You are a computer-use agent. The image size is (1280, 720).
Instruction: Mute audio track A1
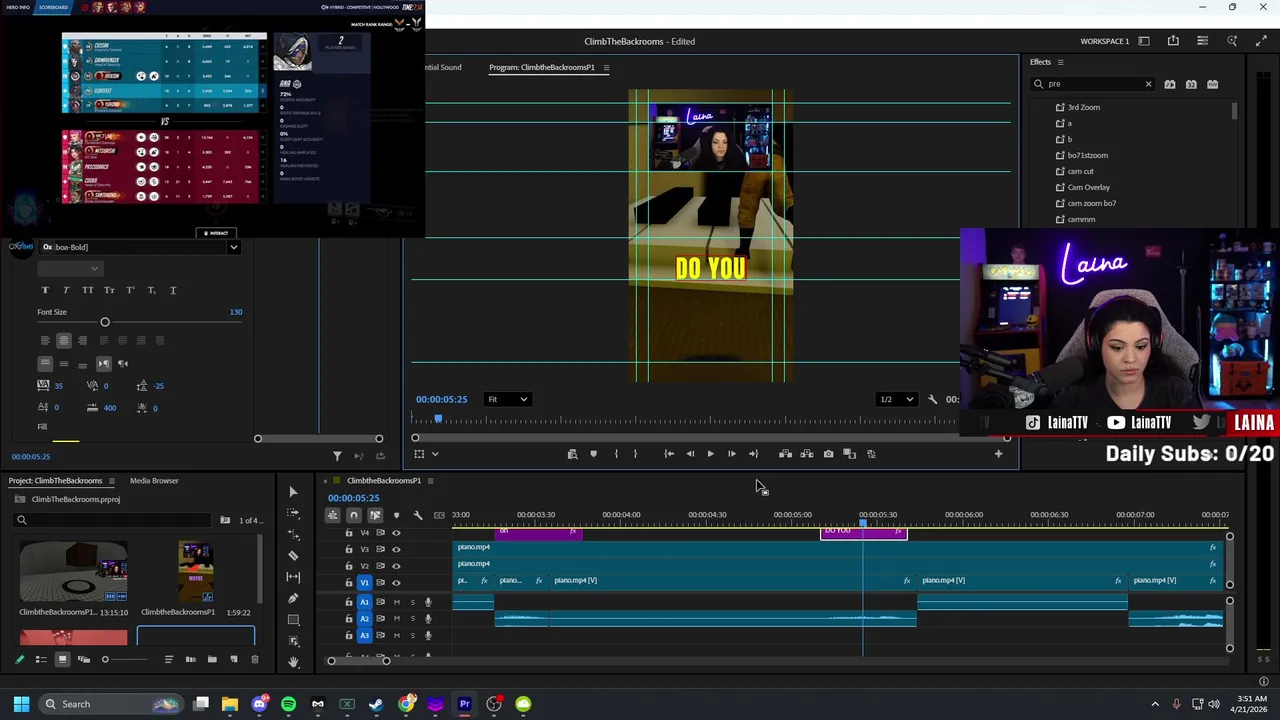click(x=396, y=602)
